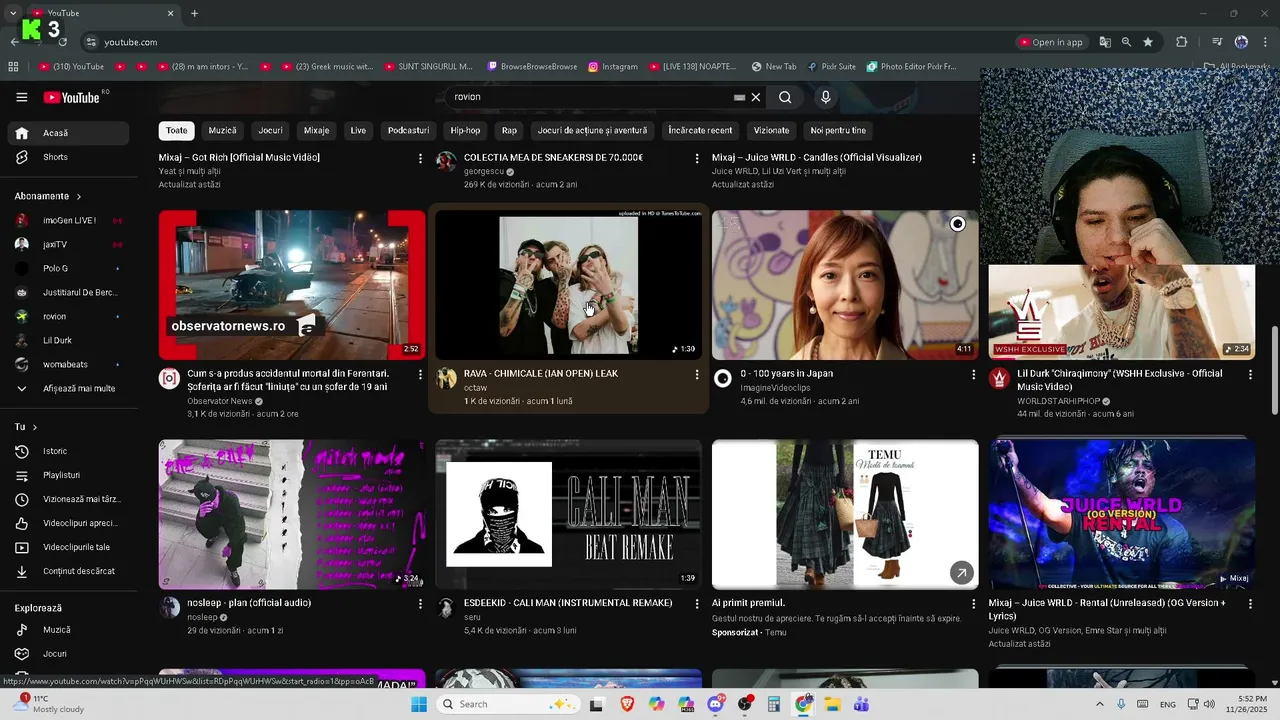Select the Hip-hop filter chip
The height and width of the screenshot is (720, 1280).
[465, 131]
